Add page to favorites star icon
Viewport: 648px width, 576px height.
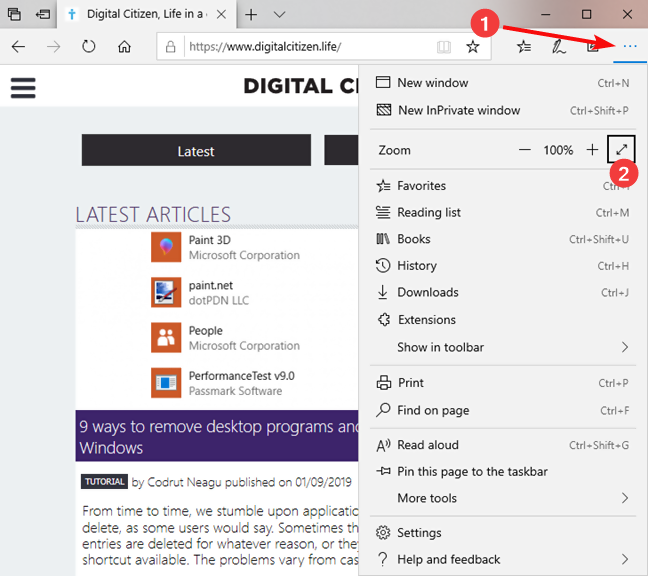473,47
